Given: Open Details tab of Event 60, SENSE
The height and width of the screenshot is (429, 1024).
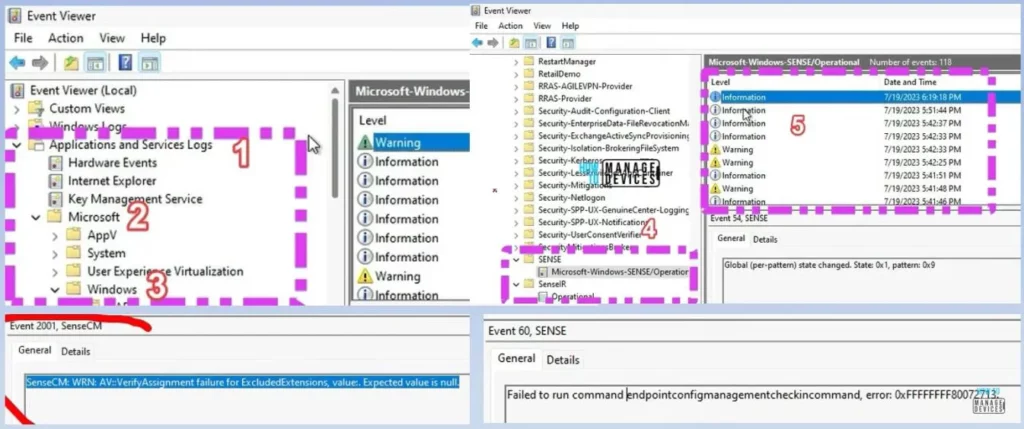Looking at the screenshot, I should click(562, 360).
